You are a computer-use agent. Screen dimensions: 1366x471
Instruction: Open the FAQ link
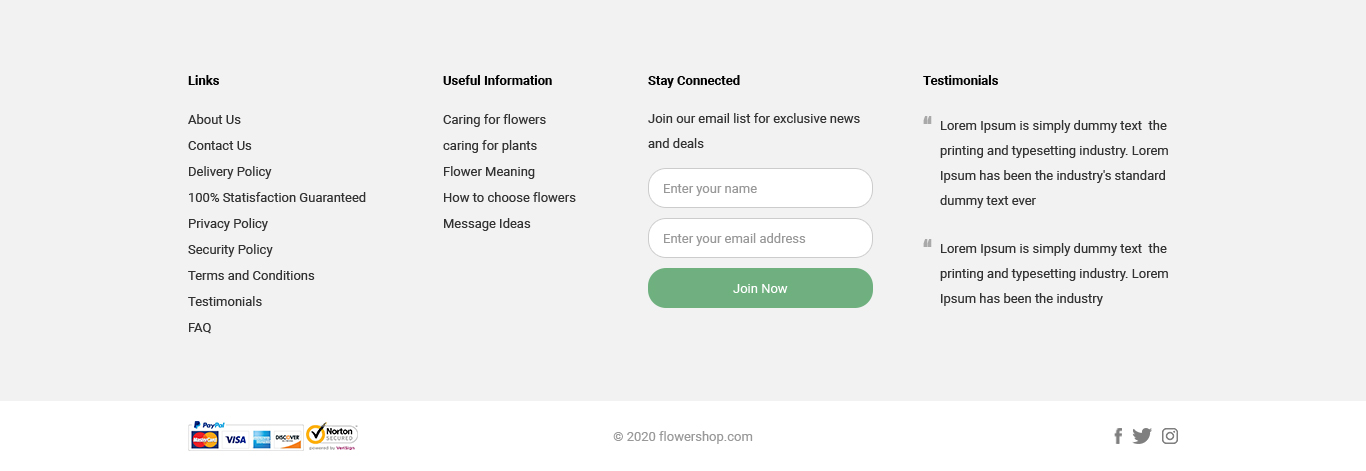click(200, 328)
